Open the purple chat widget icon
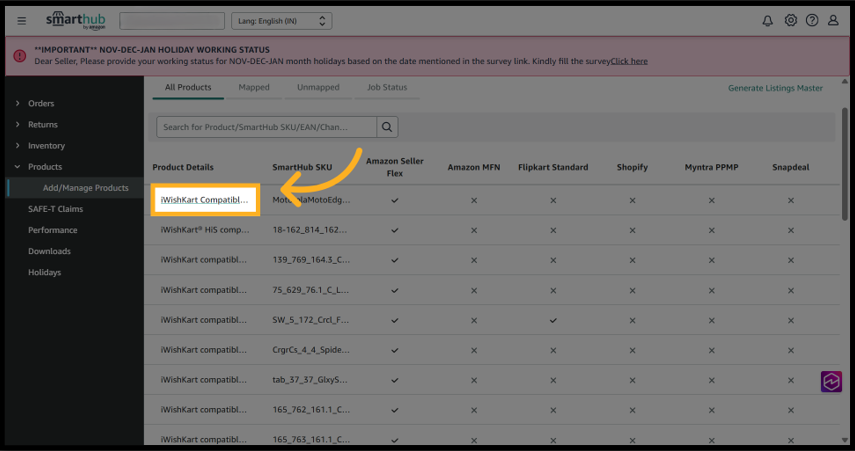 click(x=832, y=382)
